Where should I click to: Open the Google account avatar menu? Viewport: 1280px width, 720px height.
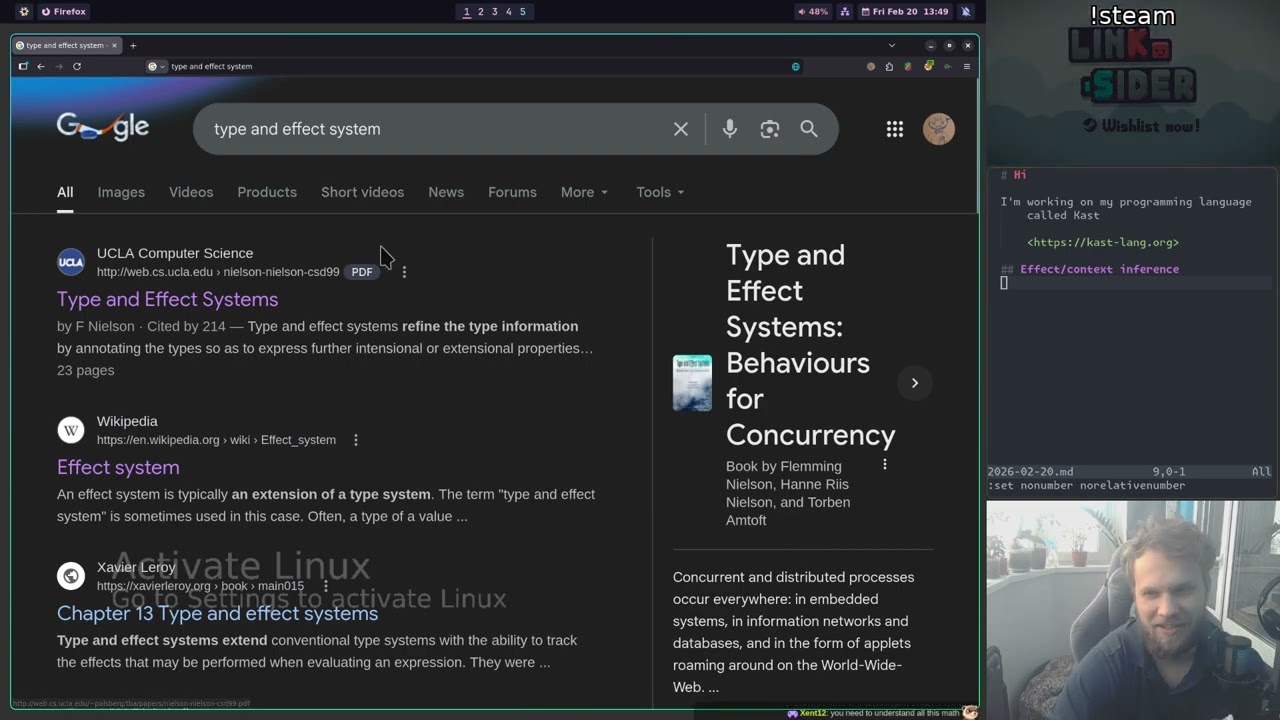[939, 129]
